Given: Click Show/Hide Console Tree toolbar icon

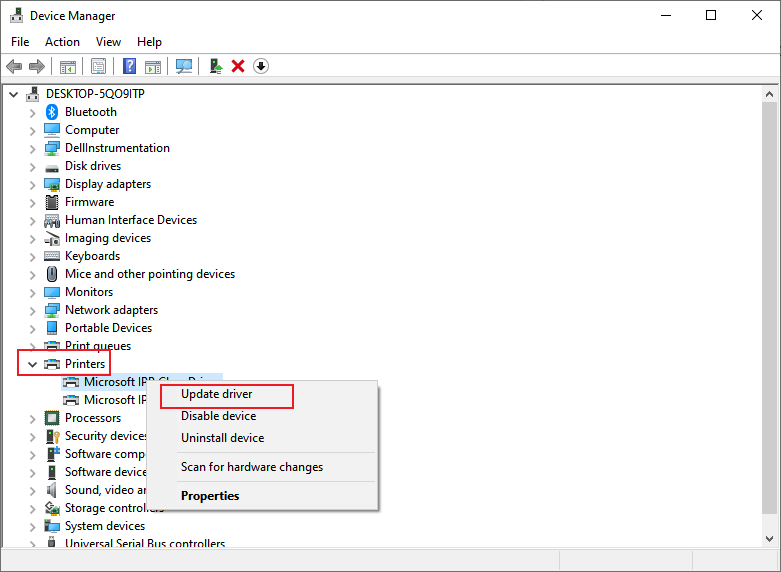Looking at the screenshot, I should [68, 66].
